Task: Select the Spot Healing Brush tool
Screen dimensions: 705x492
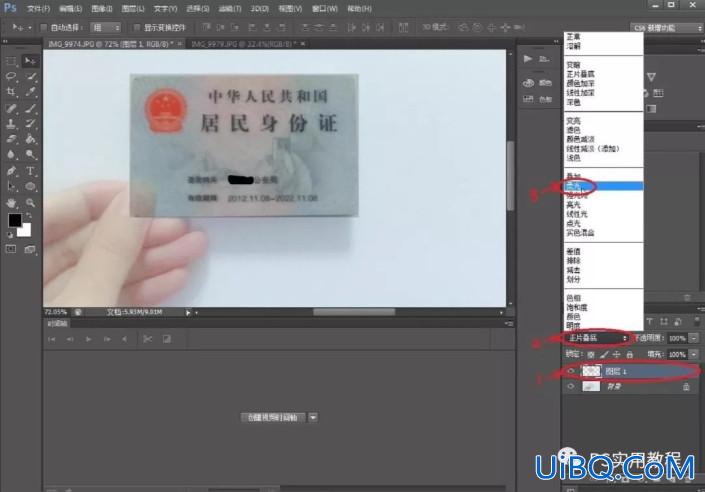Action: [x=11, y=108]
